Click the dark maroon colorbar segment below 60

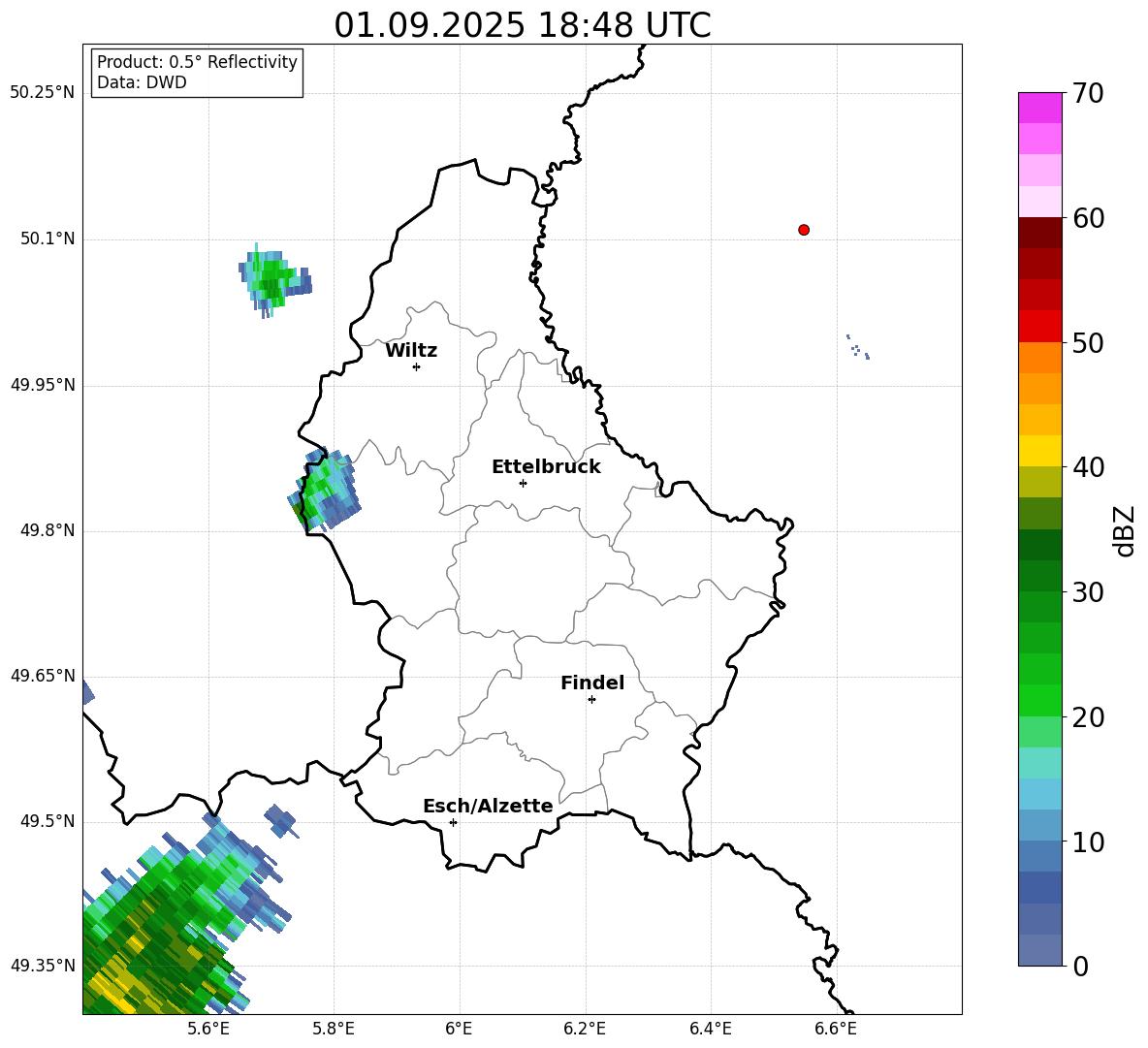click(x=1039, y=233)
